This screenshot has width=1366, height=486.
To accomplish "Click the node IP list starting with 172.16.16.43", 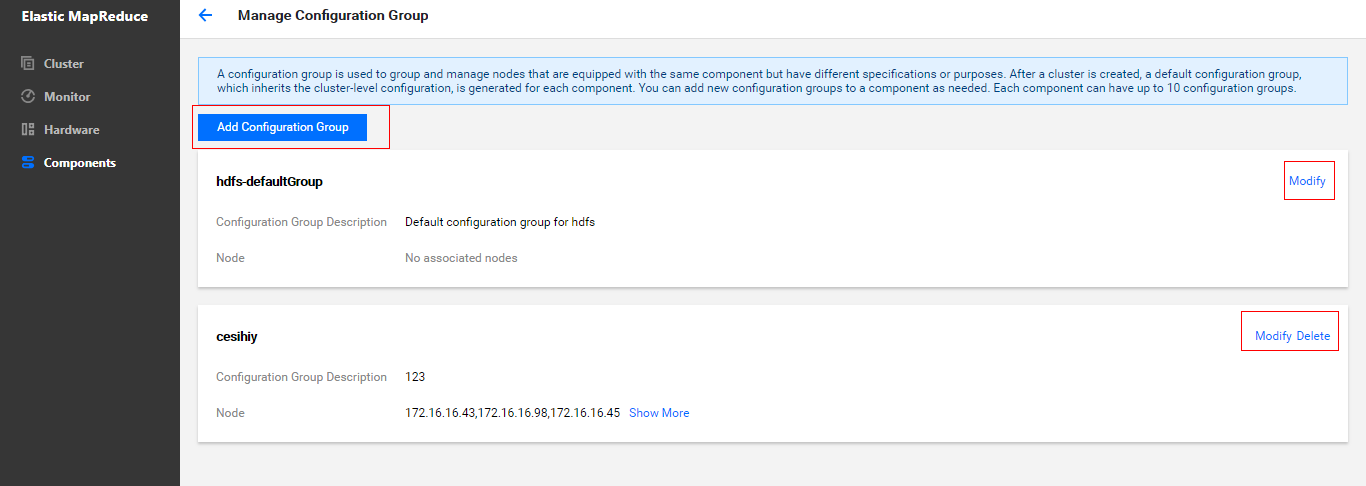I will tap(513, 413).
